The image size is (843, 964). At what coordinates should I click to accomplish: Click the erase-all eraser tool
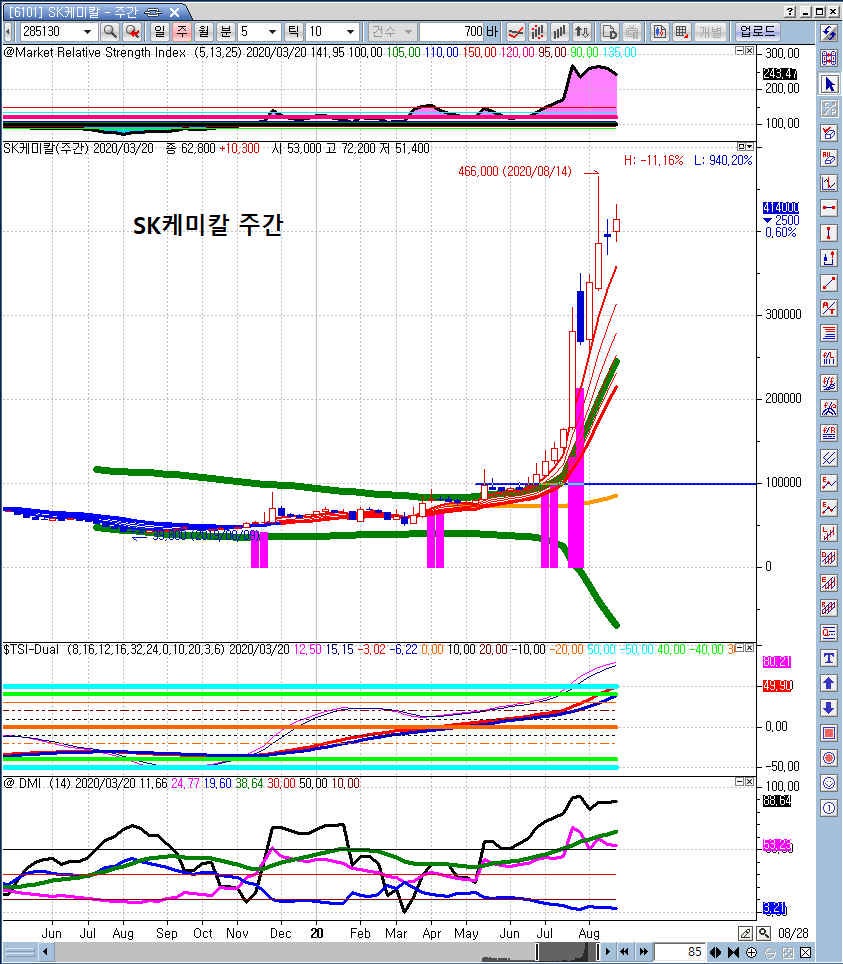coord(829,158)
